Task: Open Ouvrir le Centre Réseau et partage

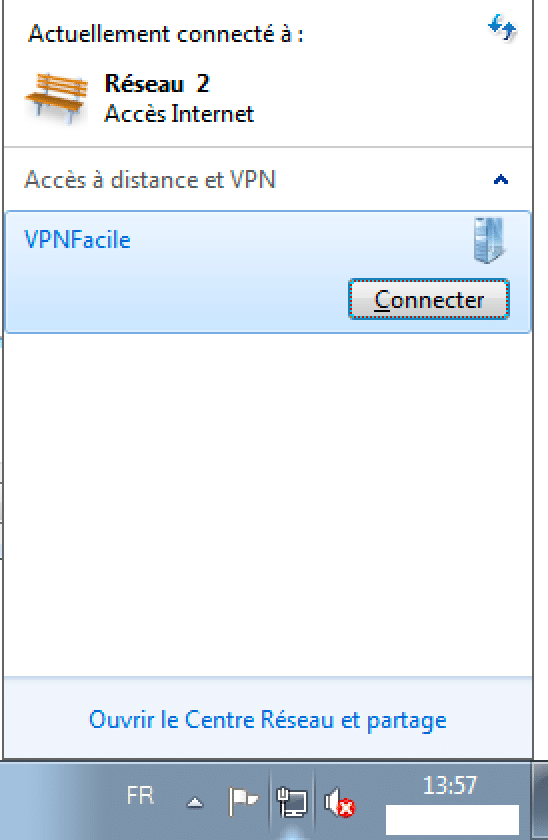Action: (267, 719)
